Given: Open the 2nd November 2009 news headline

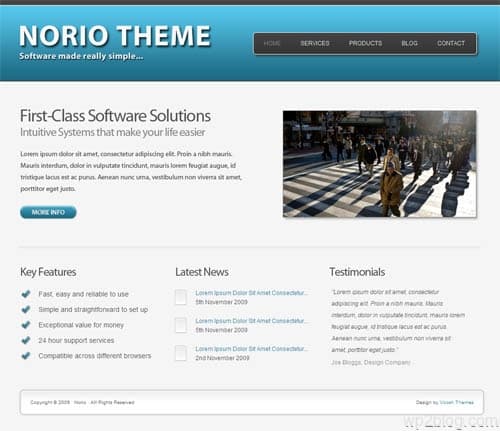Looking at the screenshot, I should [251, 349].
